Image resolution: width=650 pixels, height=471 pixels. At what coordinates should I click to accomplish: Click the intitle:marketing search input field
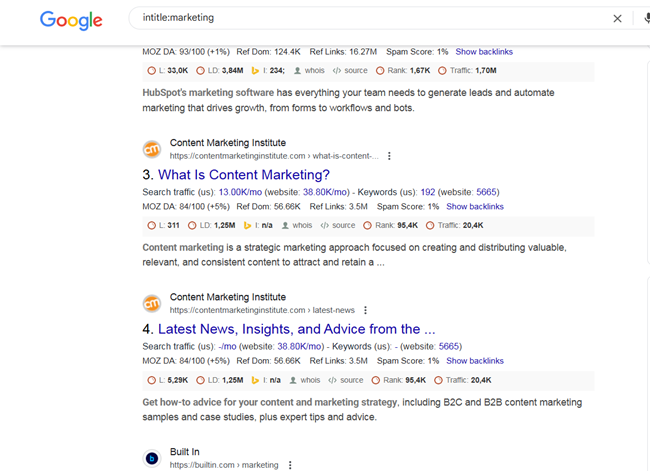click(x=373, y=18)
